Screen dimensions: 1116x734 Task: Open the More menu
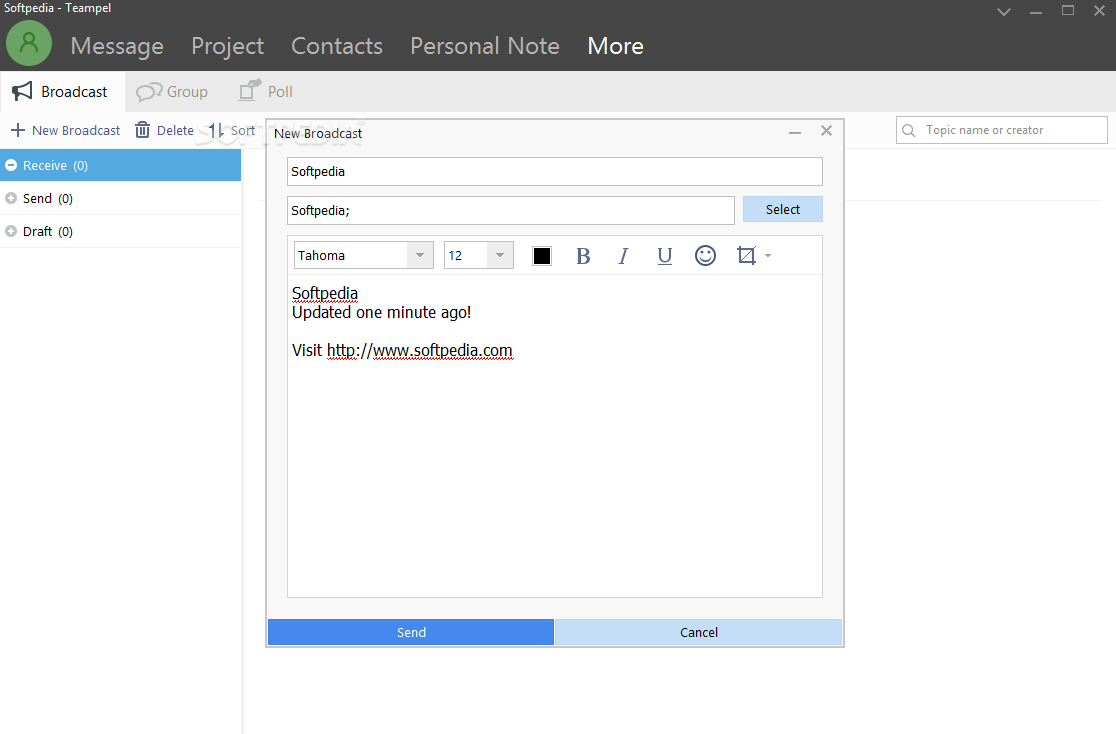coord(615,46)
